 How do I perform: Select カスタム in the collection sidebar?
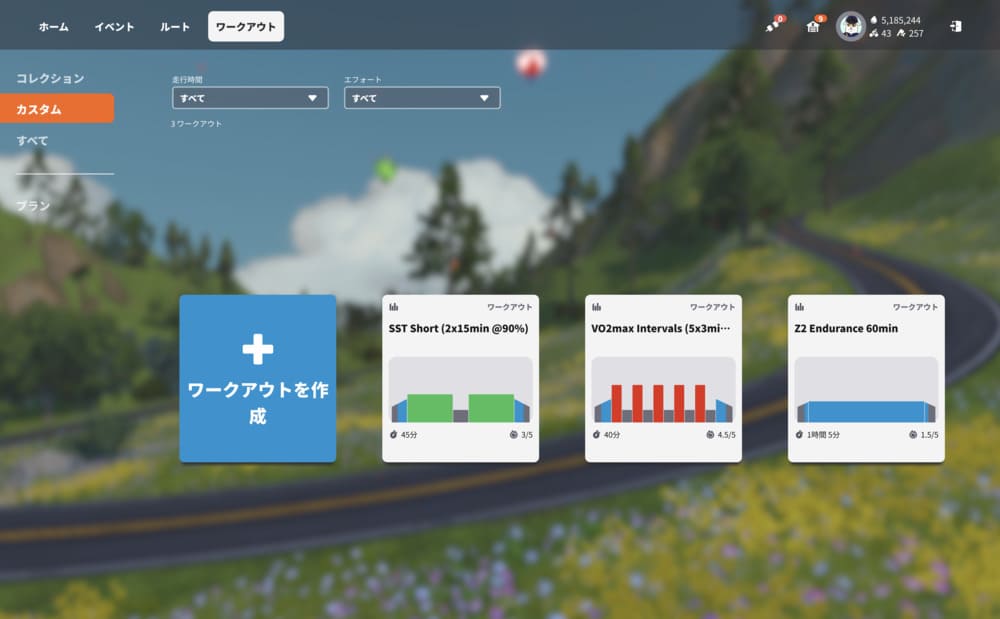click(57, 109)
